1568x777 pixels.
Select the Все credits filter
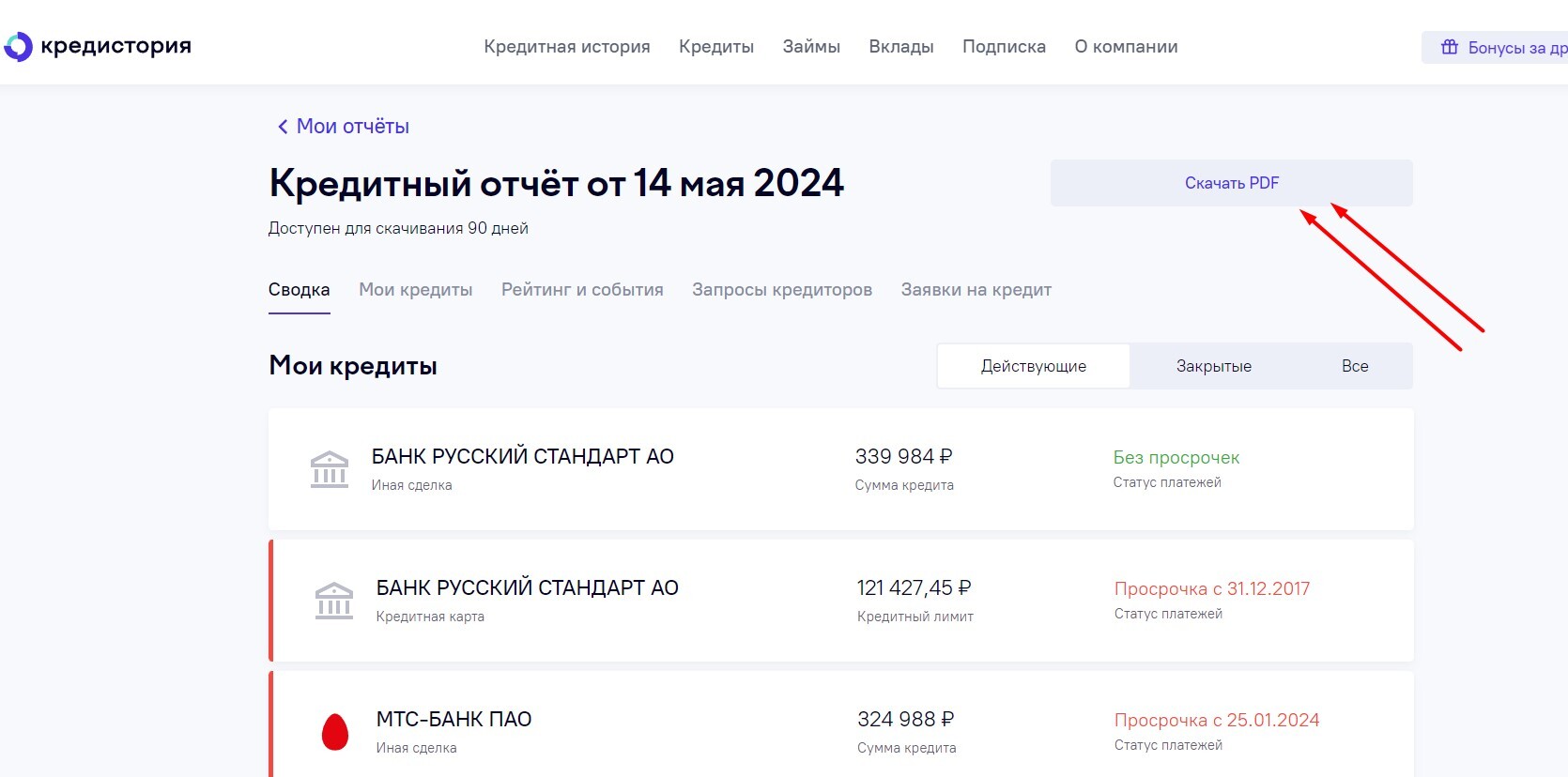(x=1354, y=366)
